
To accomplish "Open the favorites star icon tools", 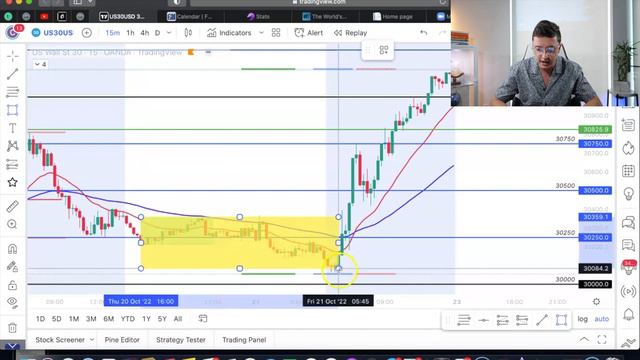I will pyautogui.click(x=13, y=182).
